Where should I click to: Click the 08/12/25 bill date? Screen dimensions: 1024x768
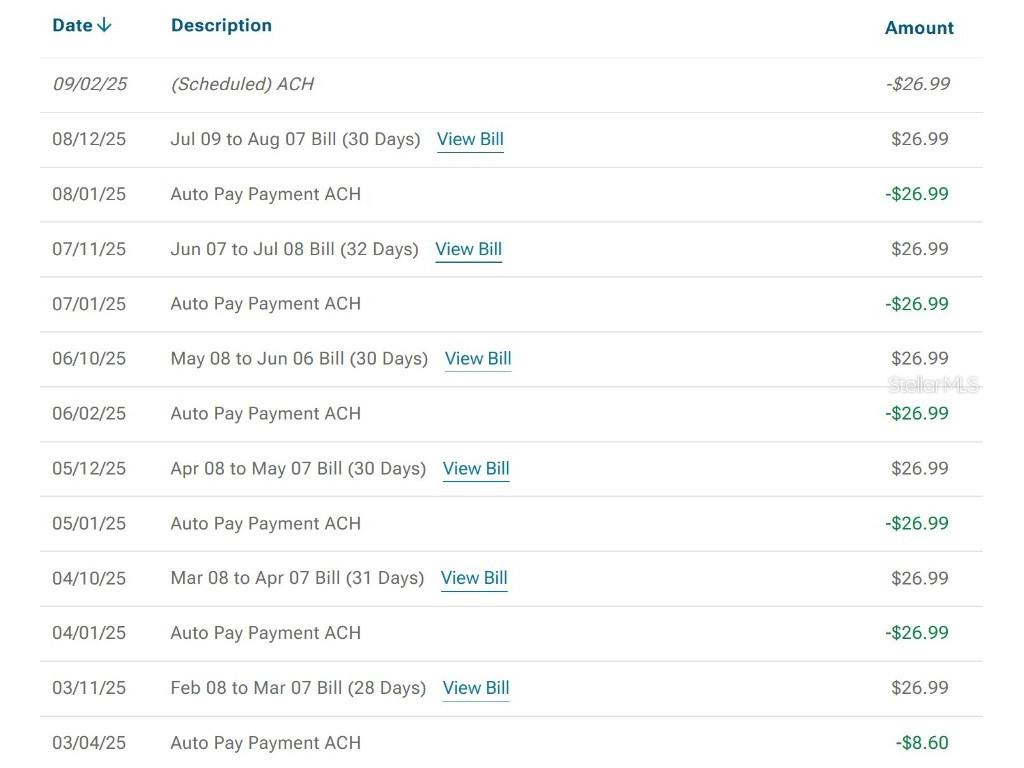[x=89, y=140]
